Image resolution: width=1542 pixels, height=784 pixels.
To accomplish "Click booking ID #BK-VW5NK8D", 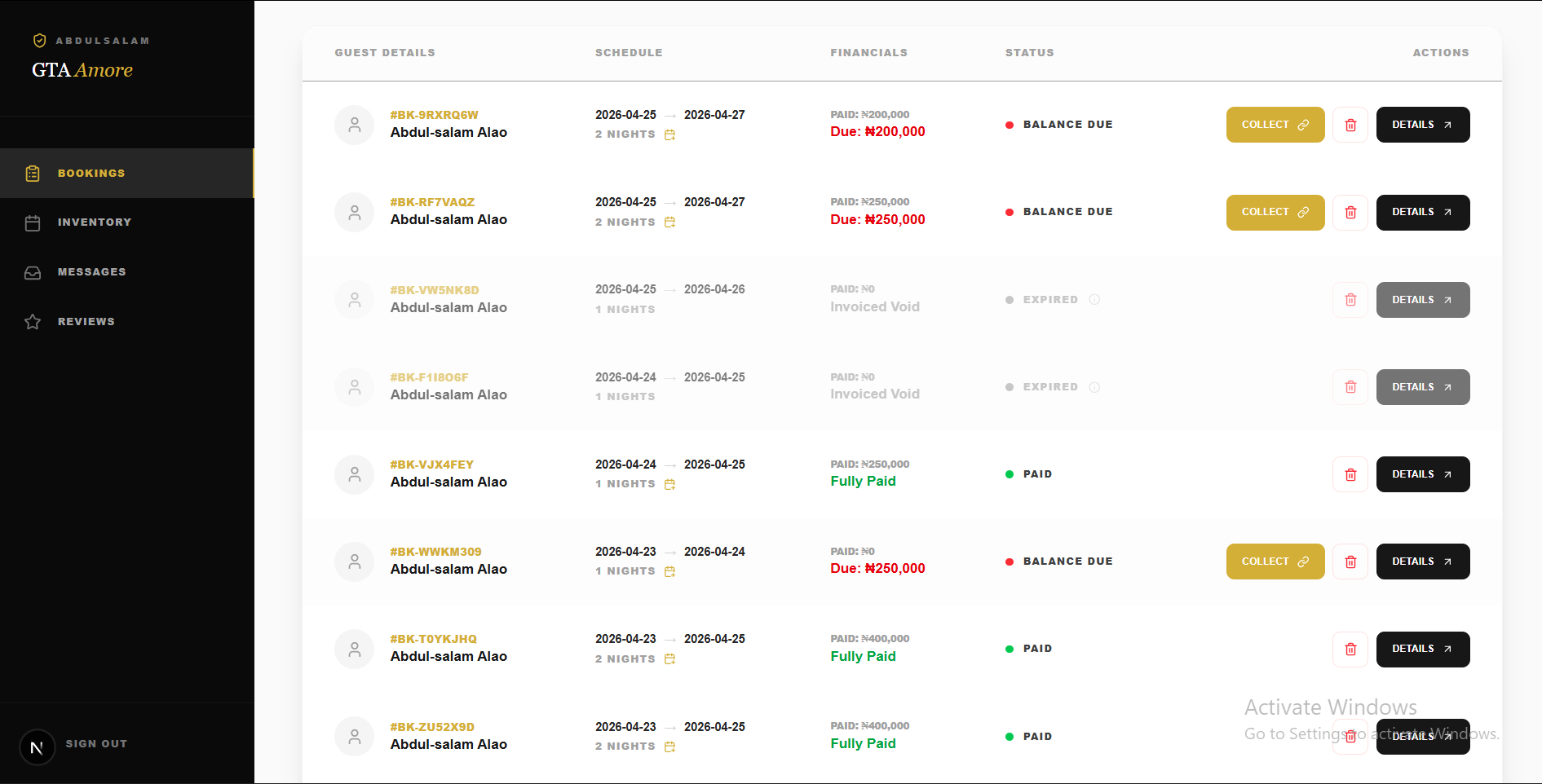I will click(x=435, y=290).
